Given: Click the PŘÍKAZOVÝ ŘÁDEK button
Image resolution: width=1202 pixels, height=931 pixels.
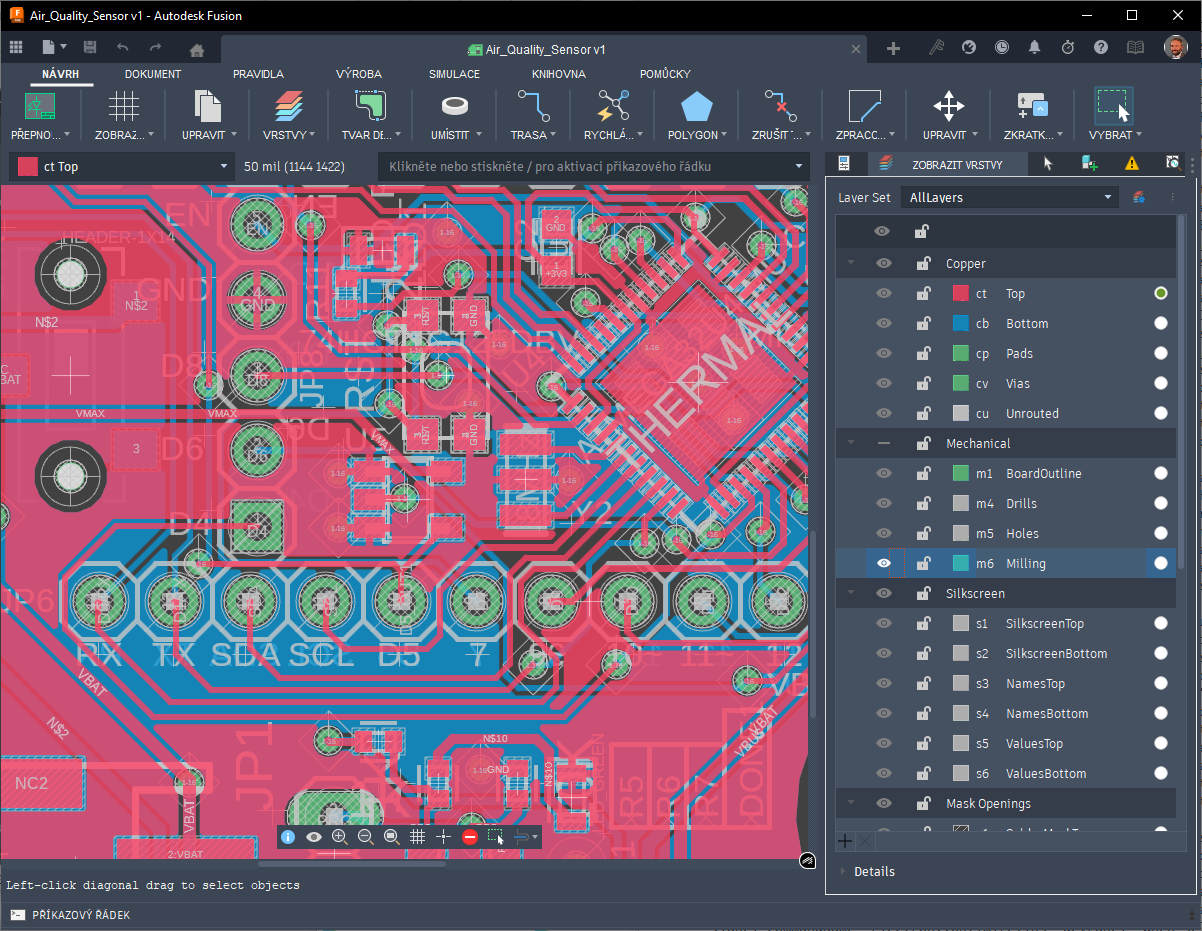Looking at the screenshot, I should coord(70,915).
